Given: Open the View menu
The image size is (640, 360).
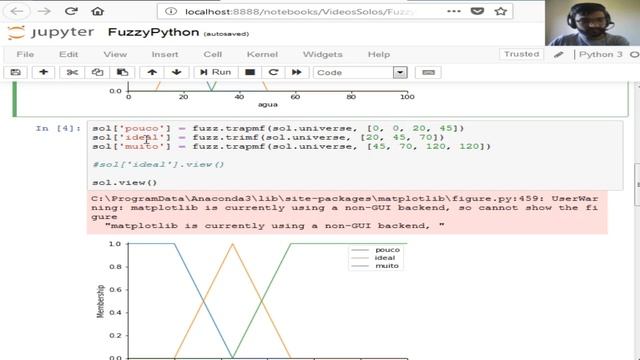Looking at the screenshot, I should coord(115,54).
